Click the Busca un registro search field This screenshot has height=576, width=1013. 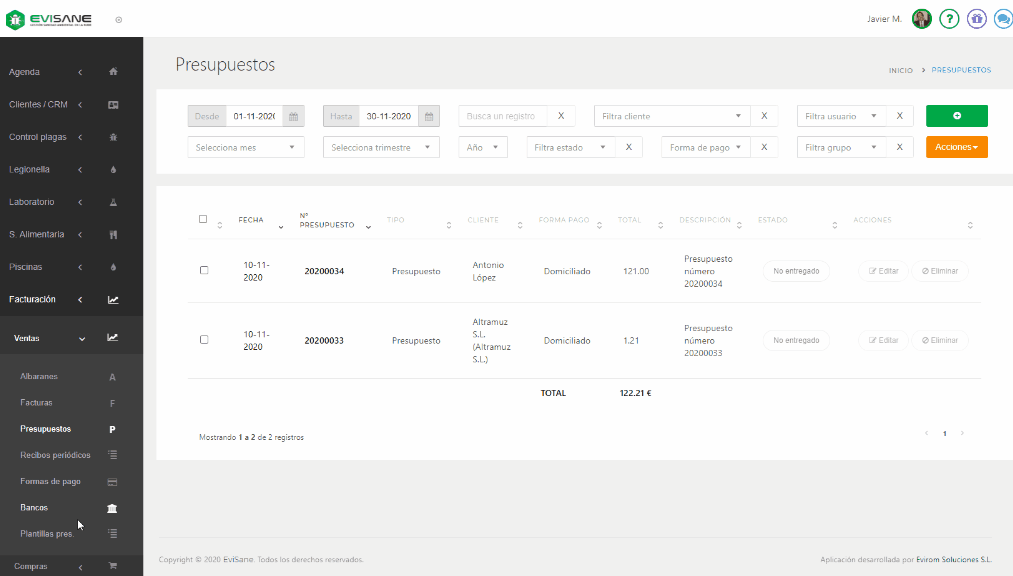(x=504, y=116)
